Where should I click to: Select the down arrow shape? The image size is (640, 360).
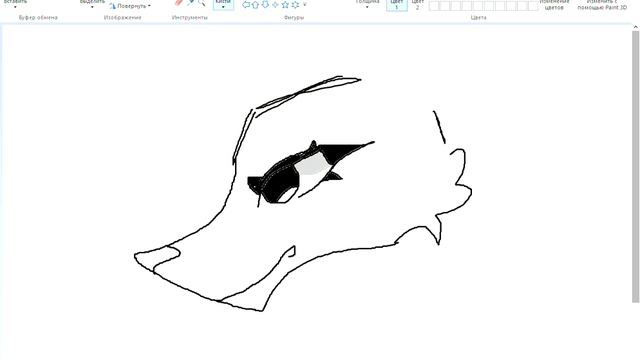(x=265, y=5)
